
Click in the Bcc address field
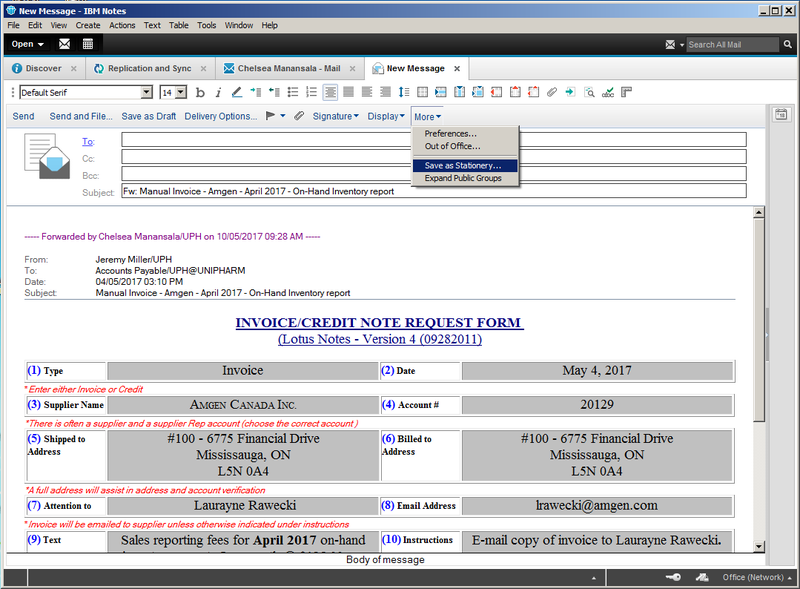(x=434, y=174)
